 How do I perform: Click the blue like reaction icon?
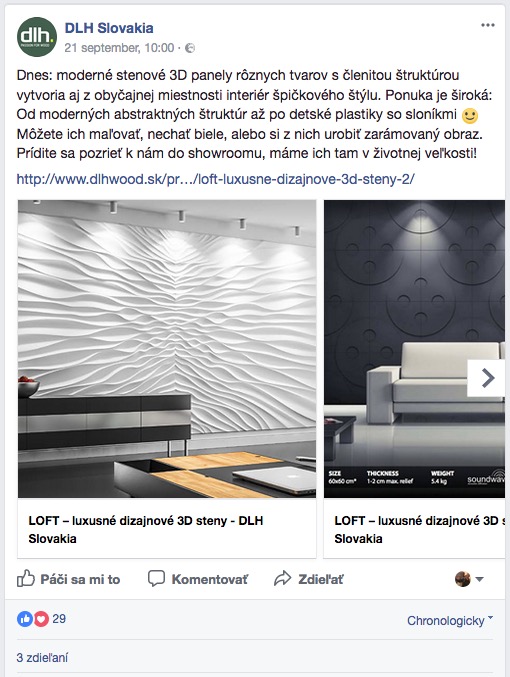(x=25, y=619)
